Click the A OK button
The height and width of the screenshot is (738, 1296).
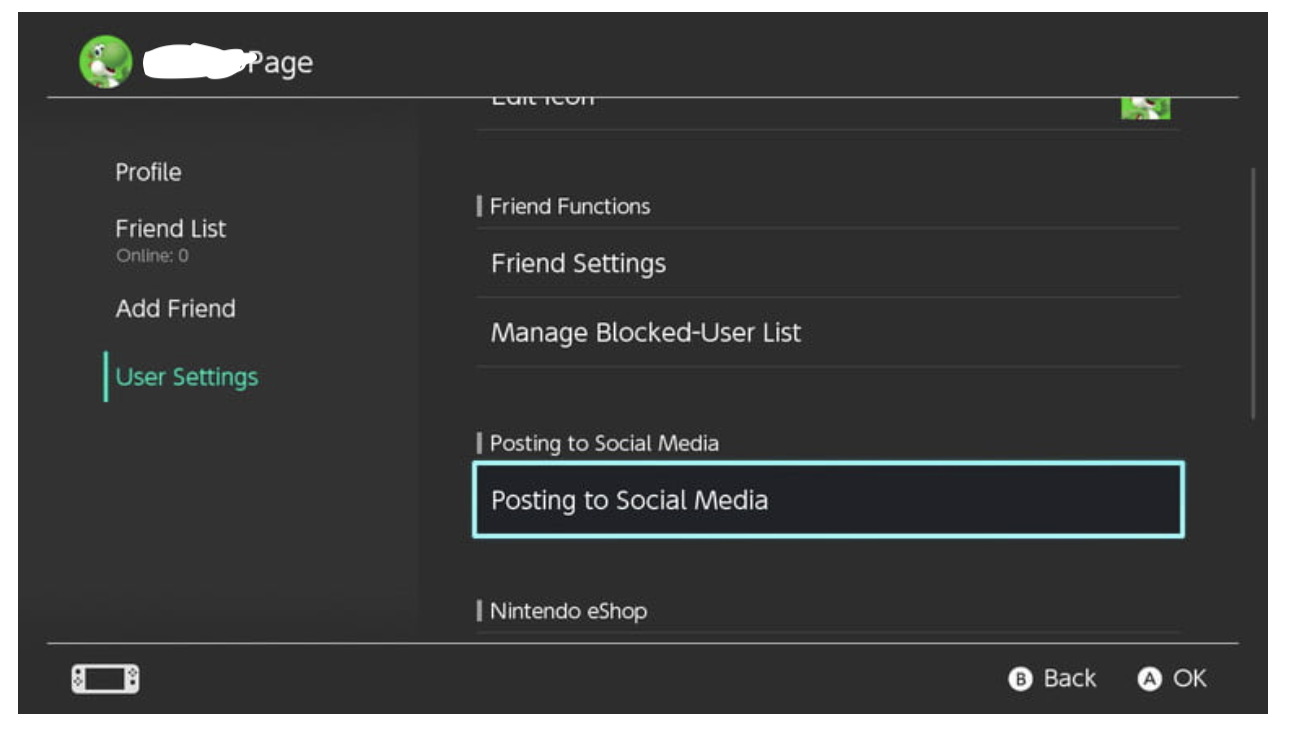1172,679
